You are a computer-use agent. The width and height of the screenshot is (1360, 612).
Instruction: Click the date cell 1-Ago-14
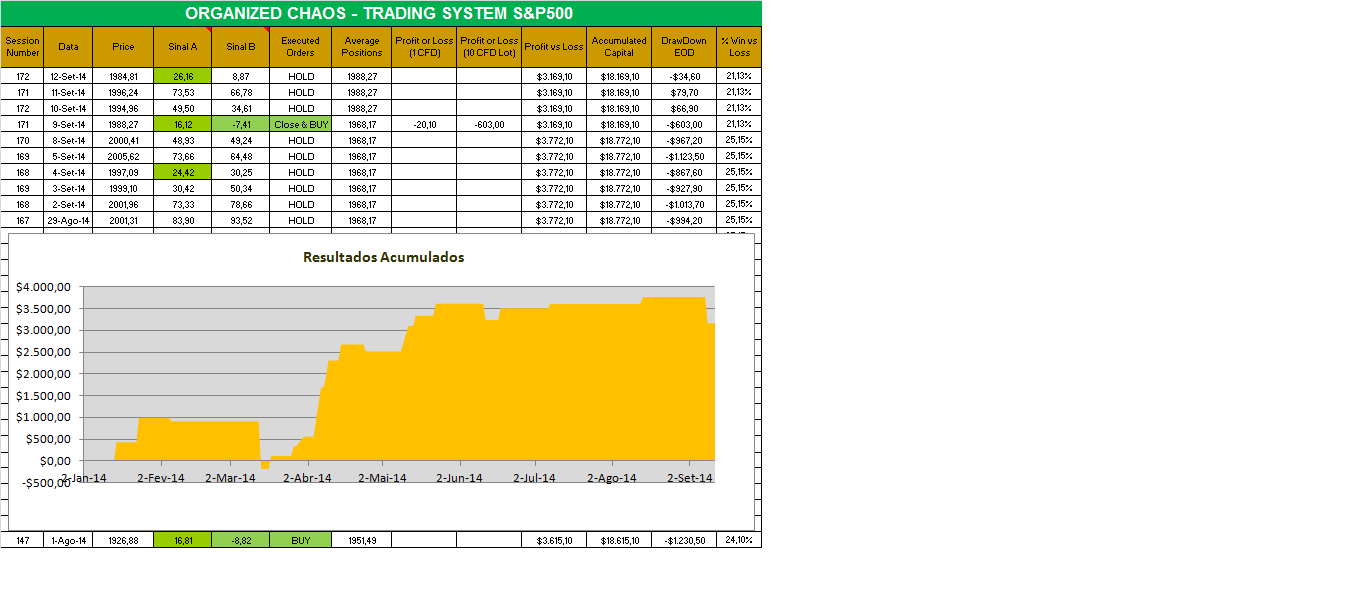pyautogui.click(x=69, y=540)
